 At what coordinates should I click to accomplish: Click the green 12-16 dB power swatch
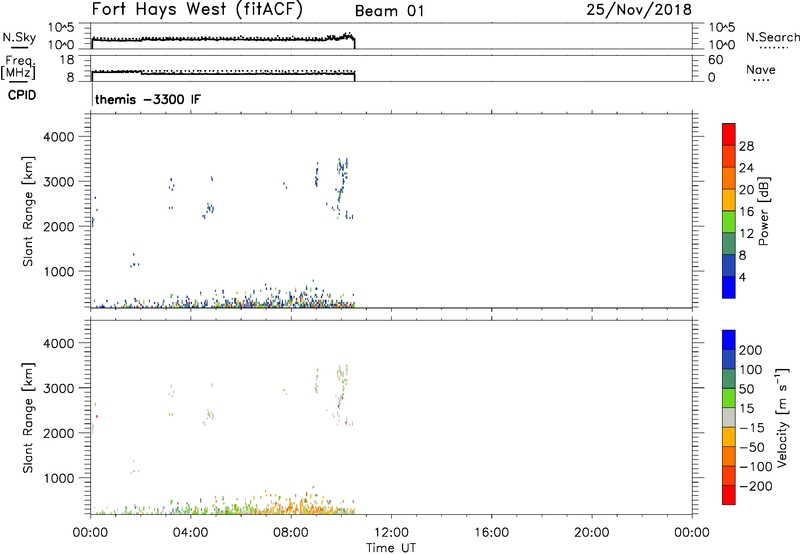click(x=729, y=221)
